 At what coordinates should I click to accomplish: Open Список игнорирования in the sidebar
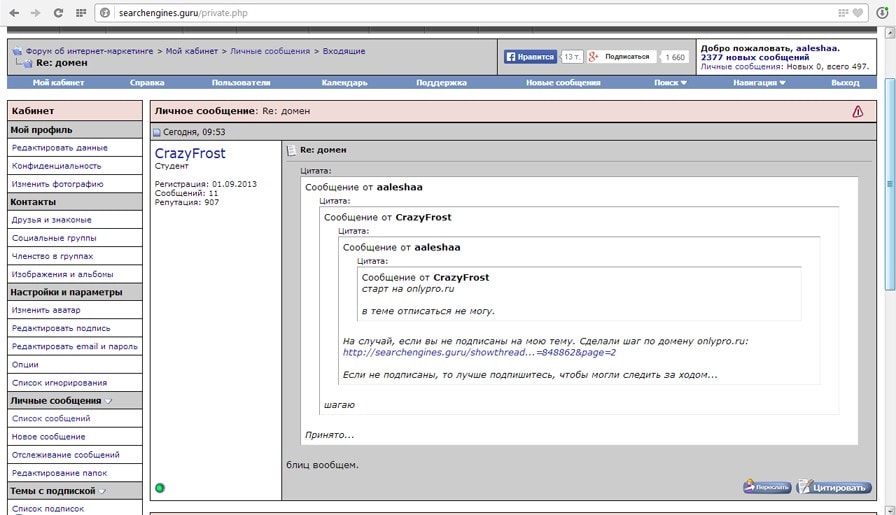tap(59, 383)
